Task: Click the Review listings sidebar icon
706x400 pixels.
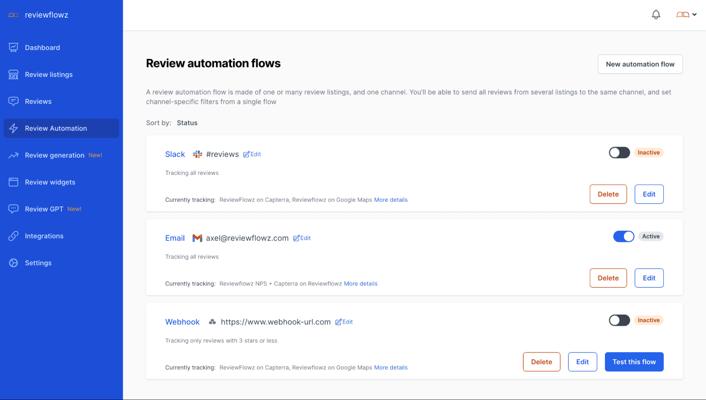Action: [x=13, y=74]
